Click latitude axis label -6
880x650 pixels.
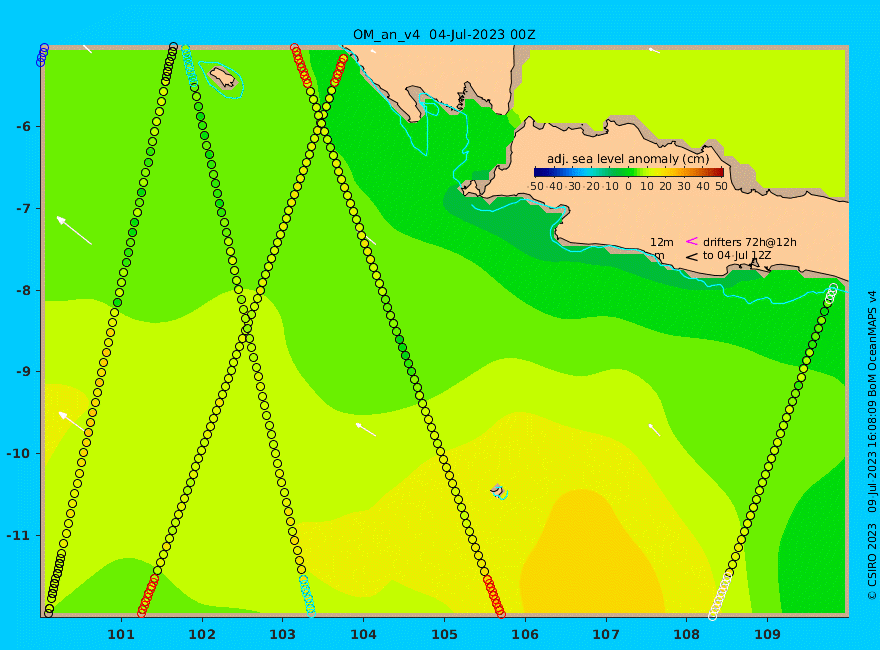tap(23, 126)
